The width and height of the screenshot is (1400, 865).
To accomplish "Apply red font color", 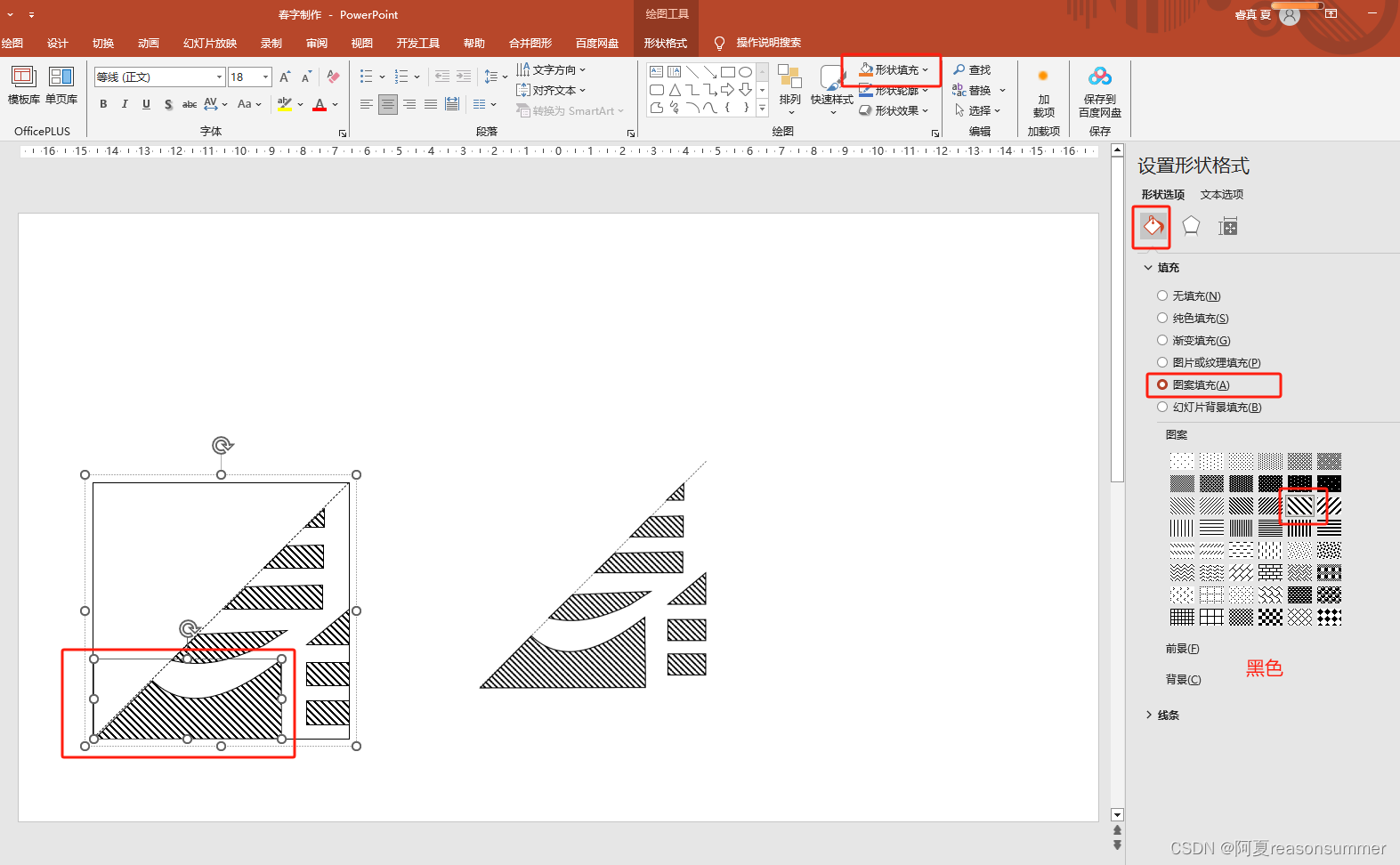I will (320, 104).
